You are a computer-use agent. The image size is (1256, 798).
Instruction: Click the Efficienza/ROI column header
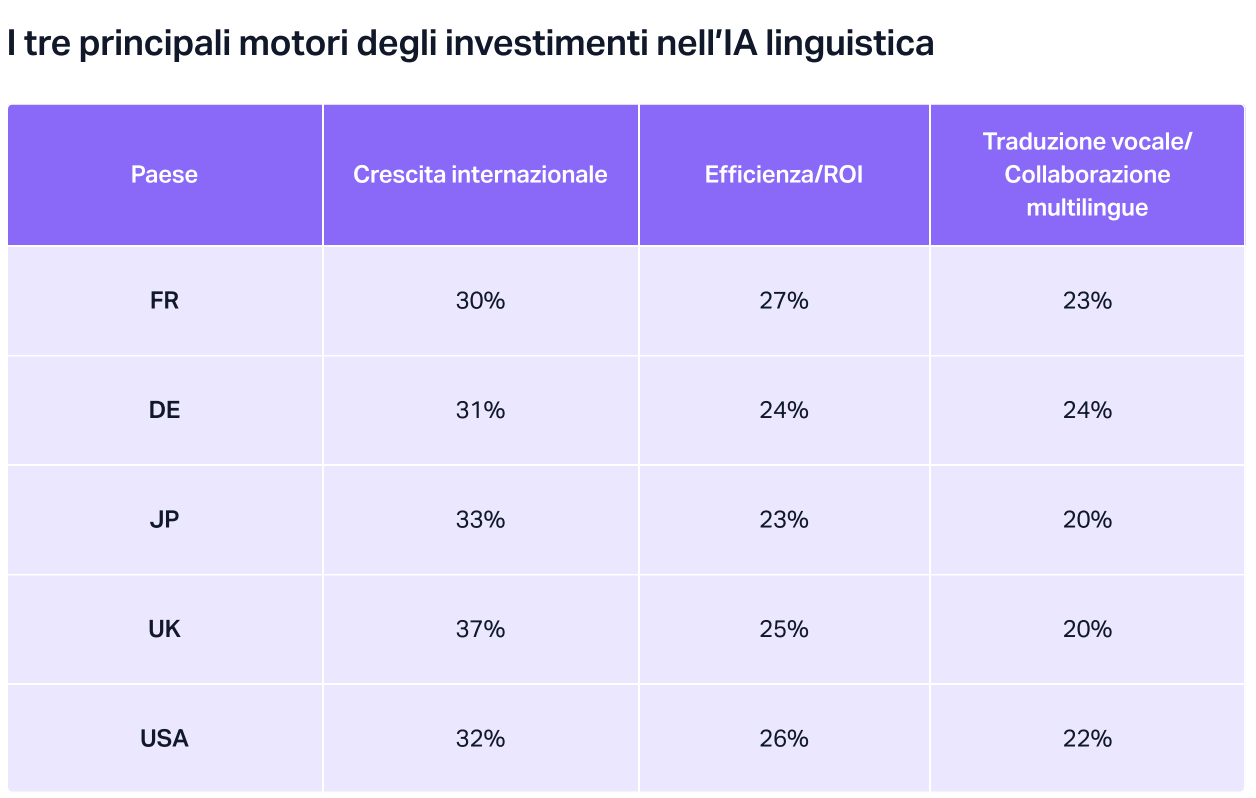pyautogui.click(x=784, y=175)
